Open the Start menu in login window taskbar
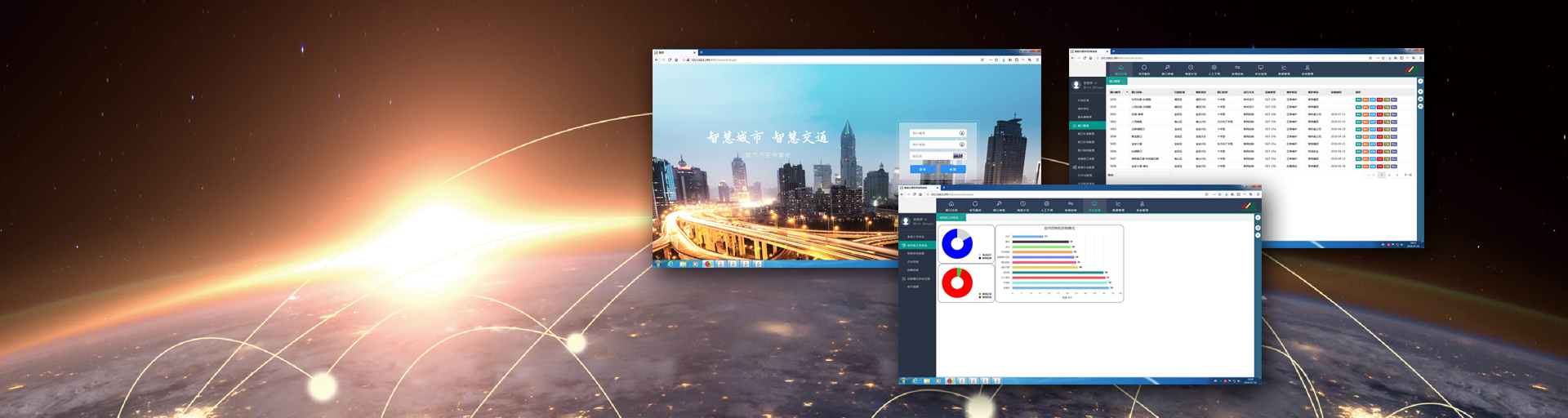Image resolution: width=1568 pixels, height=418 pixels. tap(658, 264)
